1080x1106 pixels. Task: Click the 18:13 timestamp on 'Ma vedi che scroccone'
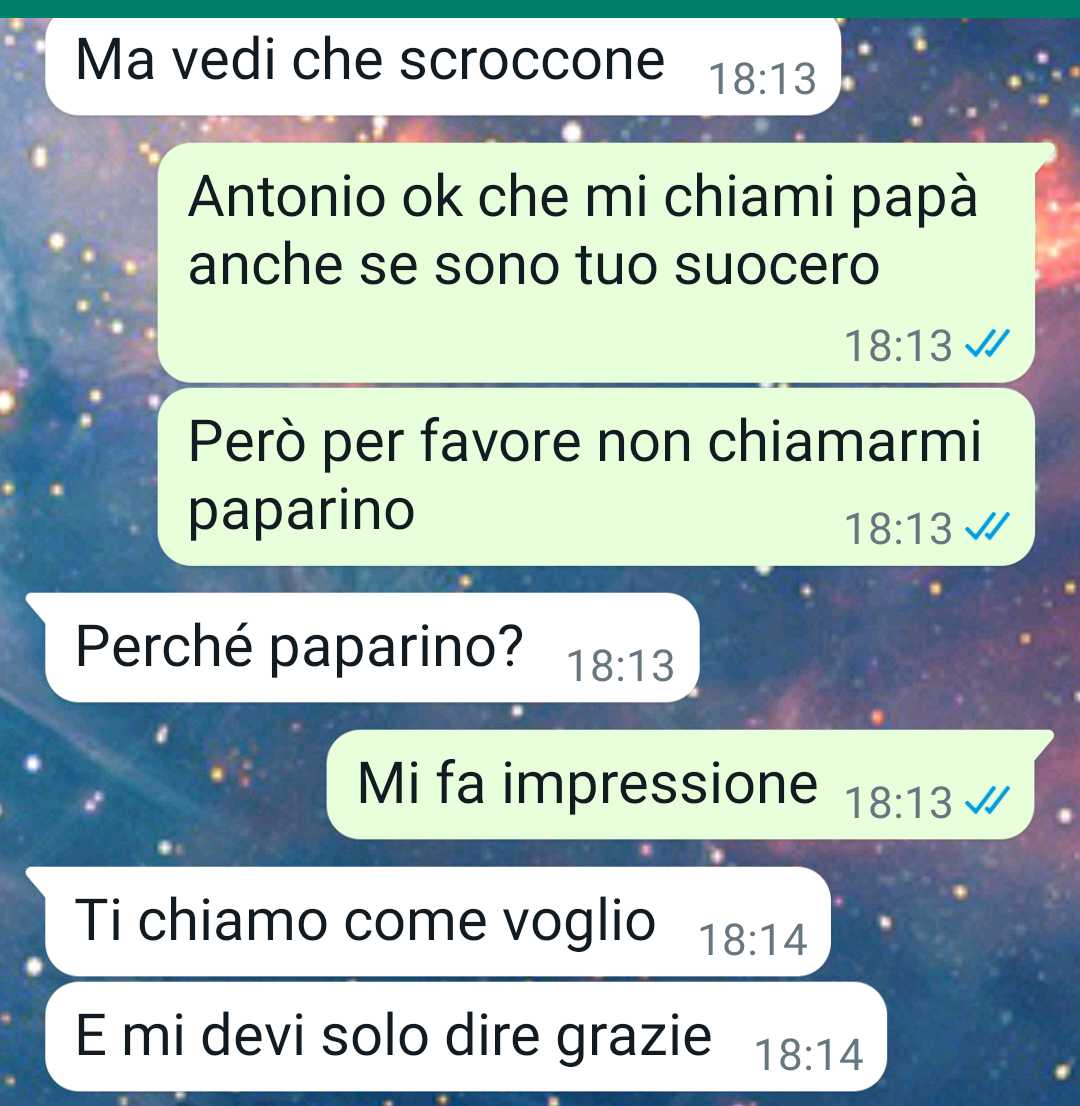[763, 79]
